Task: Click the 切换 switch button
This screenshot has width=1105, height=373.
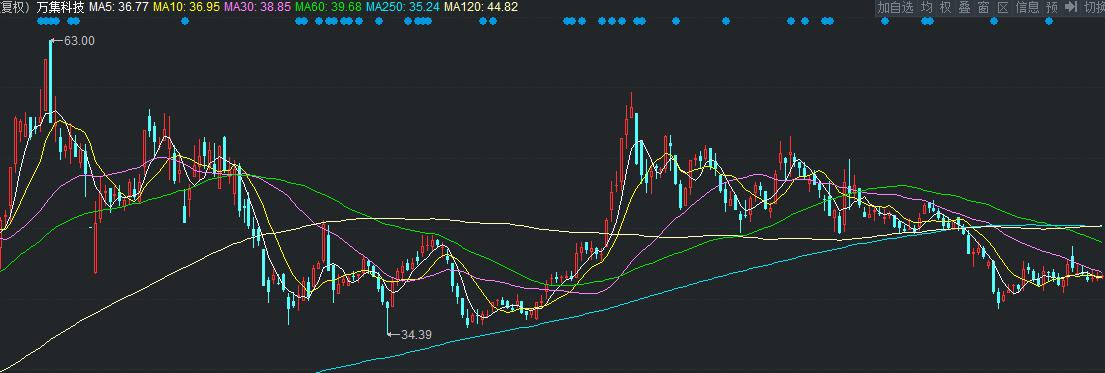Action: (x=1094, y=7)
